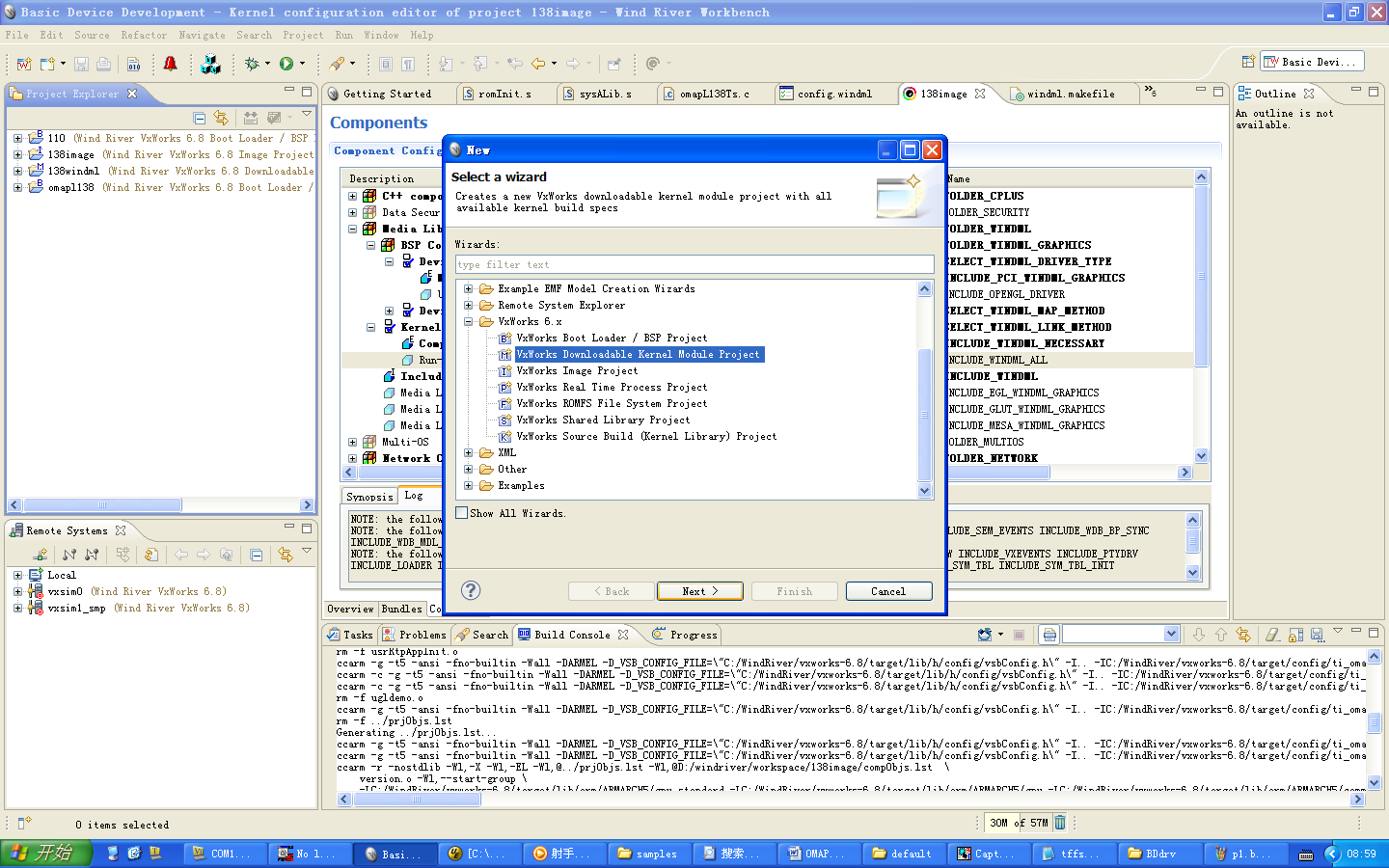Clear the Build Console with eraser icon
This screenshot has width=1389, height=868.
click(1272, 635)
